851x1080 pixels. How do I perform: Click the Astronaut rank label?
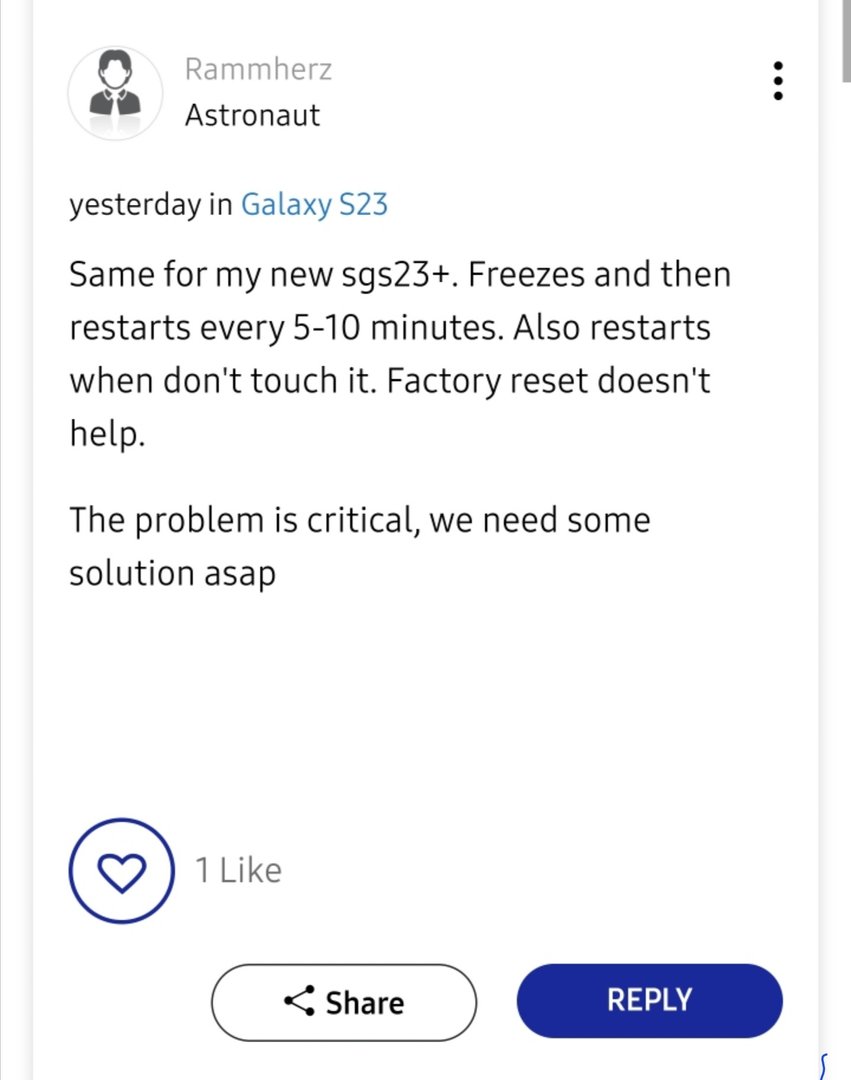click(252, 115)
